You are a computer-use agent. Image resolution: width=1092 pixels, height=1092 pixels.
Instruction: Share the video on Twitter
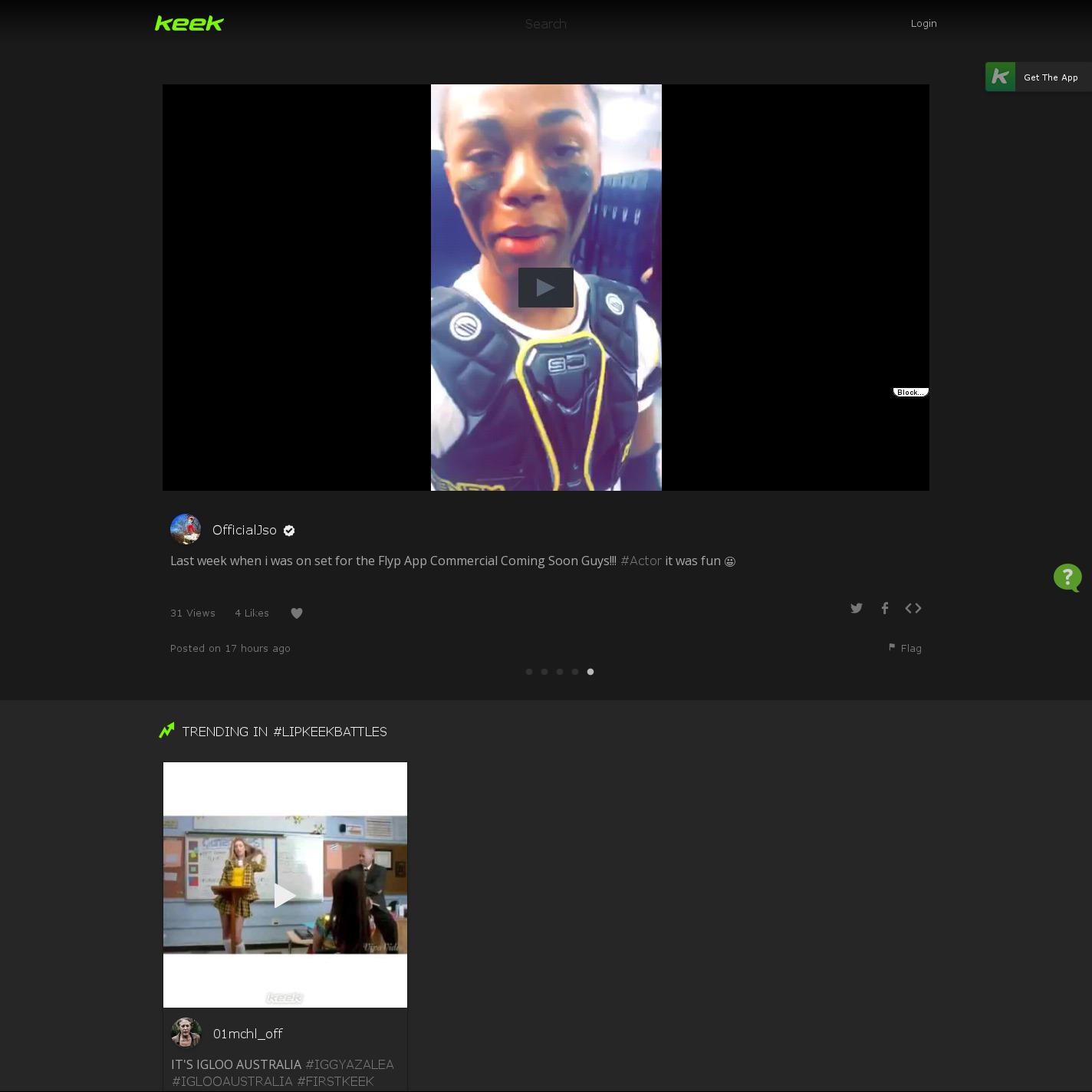(857, 608)
